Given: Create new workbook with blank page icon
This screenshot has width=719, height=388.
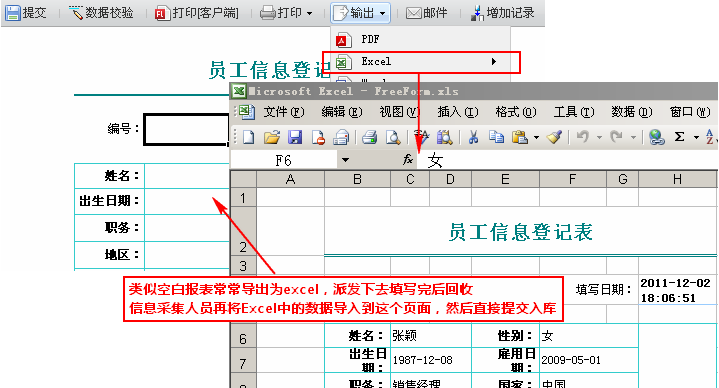Looking at the screenshot, I should [249, 137].
